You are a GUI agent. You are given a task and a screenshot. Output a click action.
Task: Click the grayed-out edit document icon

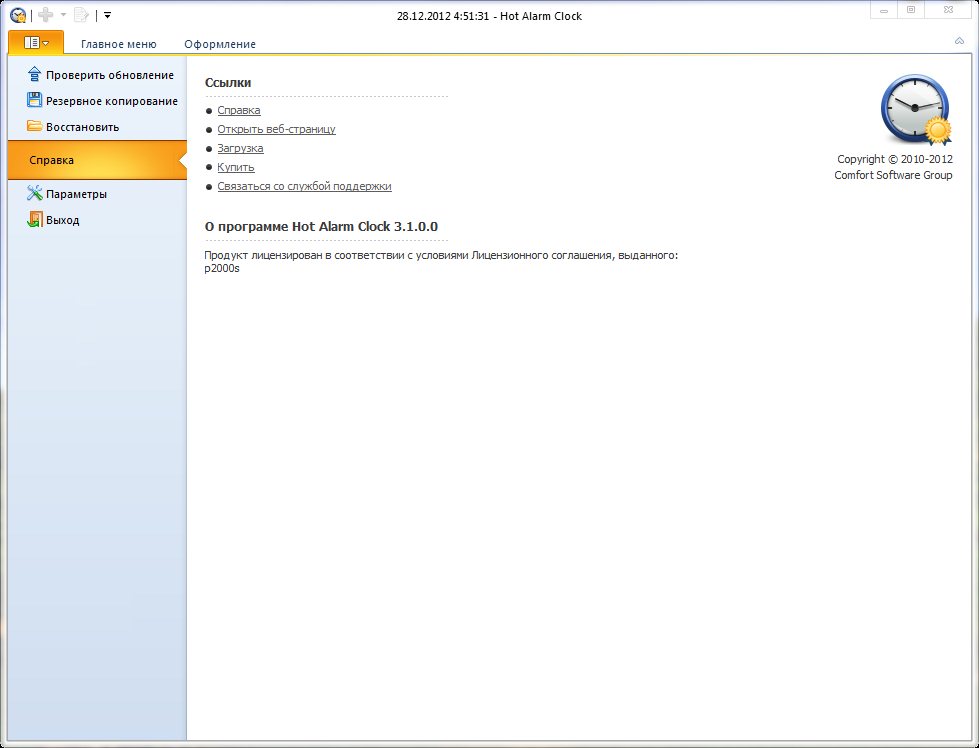point(81,14)
